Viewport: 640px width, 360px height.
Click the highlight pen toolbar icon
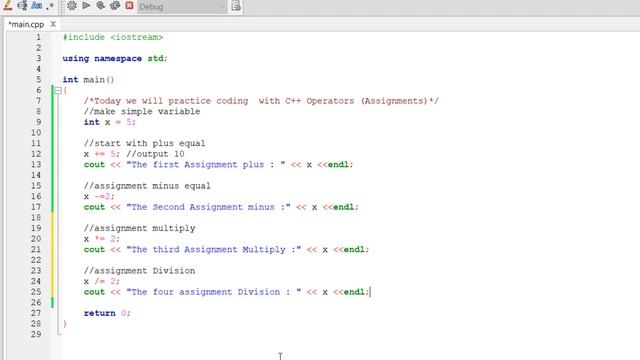[x=7, y=6]
